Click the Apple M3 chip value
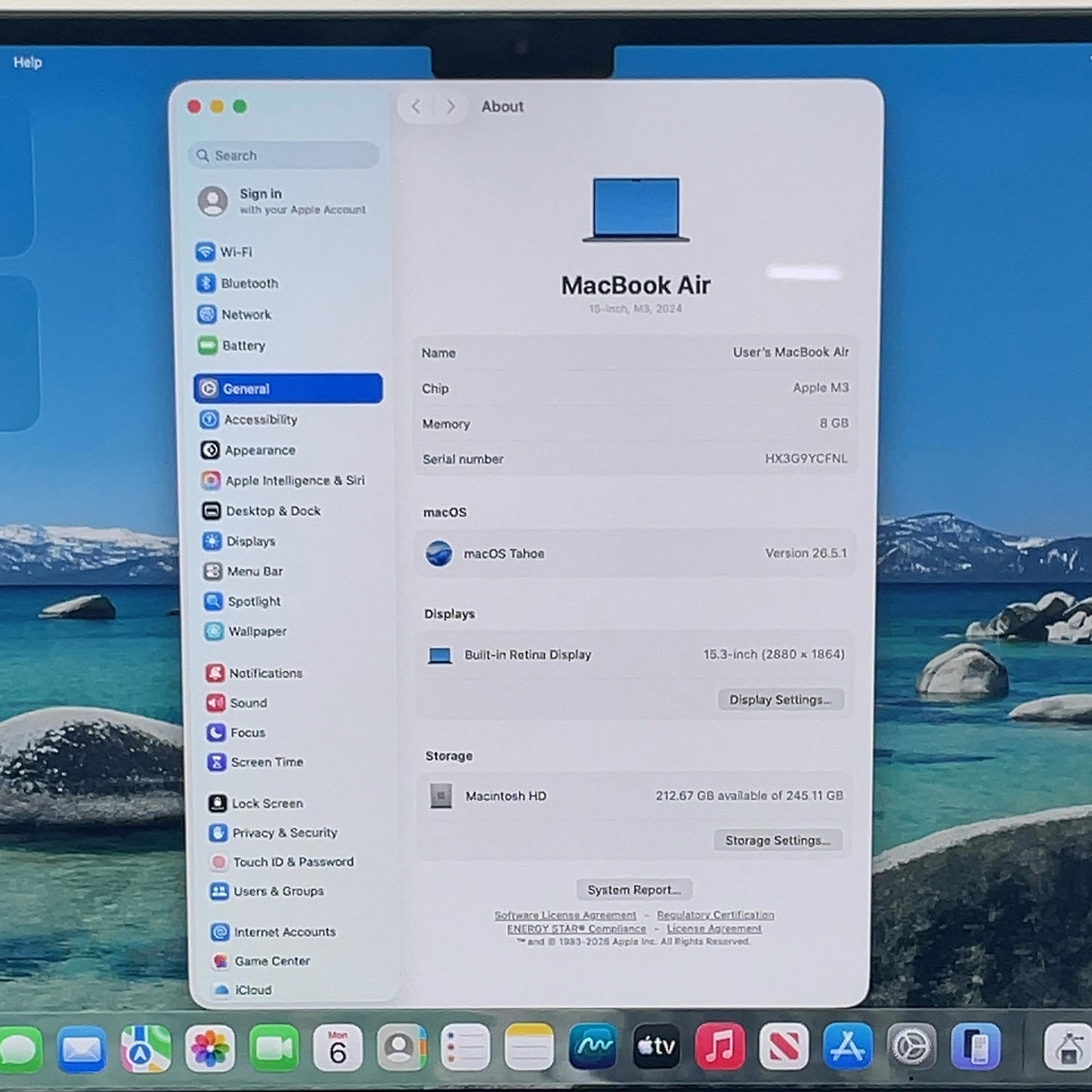This screenshot has height=1092, width=1092. pyautogui.click(x=821, y=388)
